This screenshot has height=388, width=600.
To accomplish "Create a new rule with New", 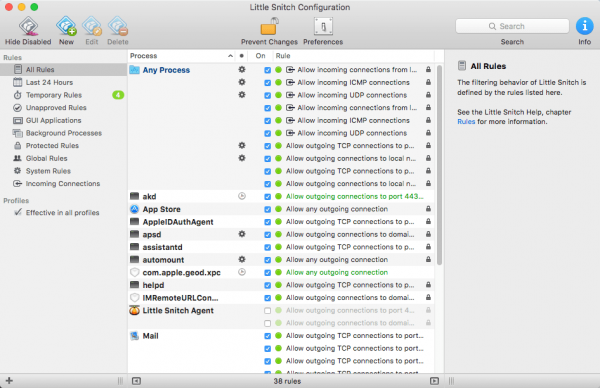I will [66, 27].
